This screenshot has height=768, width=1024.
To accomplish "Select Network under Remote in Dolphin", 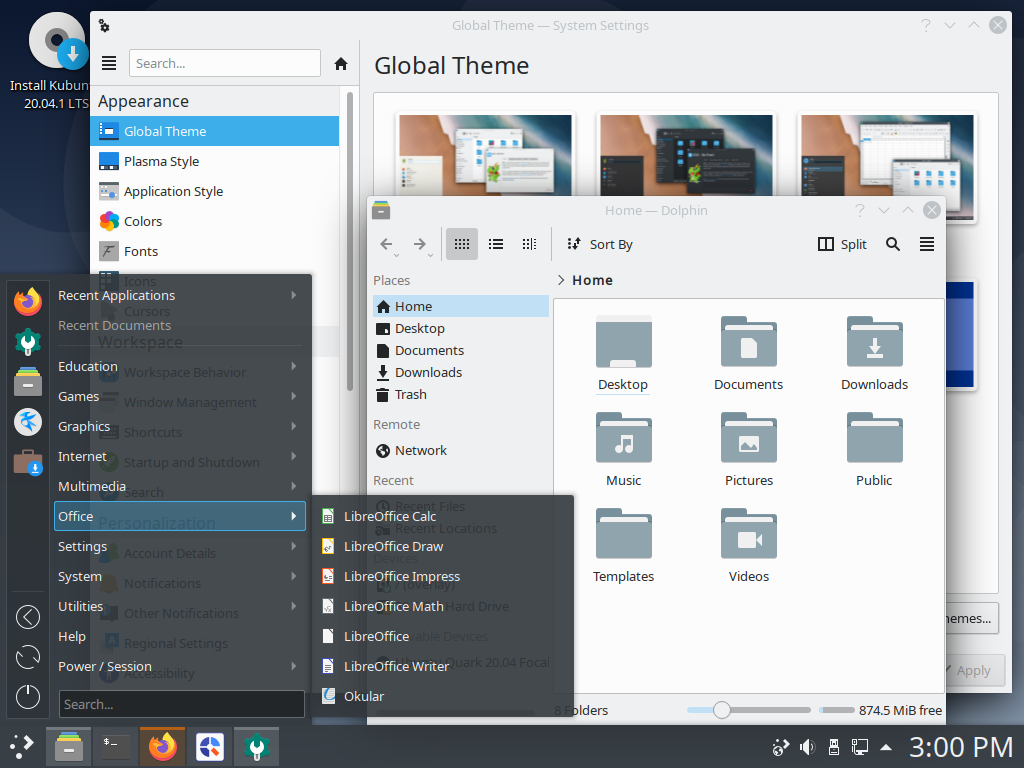I will tap(461, 451).
